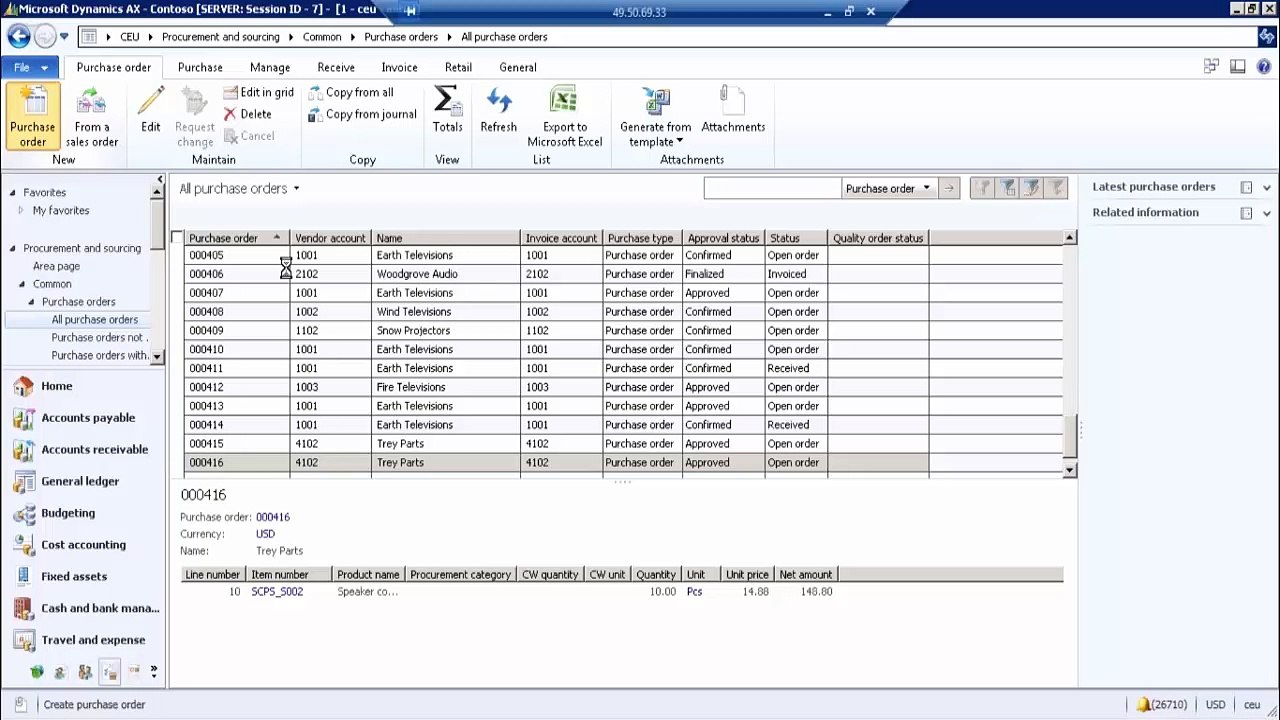Collapse the navigation pane arrow

(x=159, y=180)
